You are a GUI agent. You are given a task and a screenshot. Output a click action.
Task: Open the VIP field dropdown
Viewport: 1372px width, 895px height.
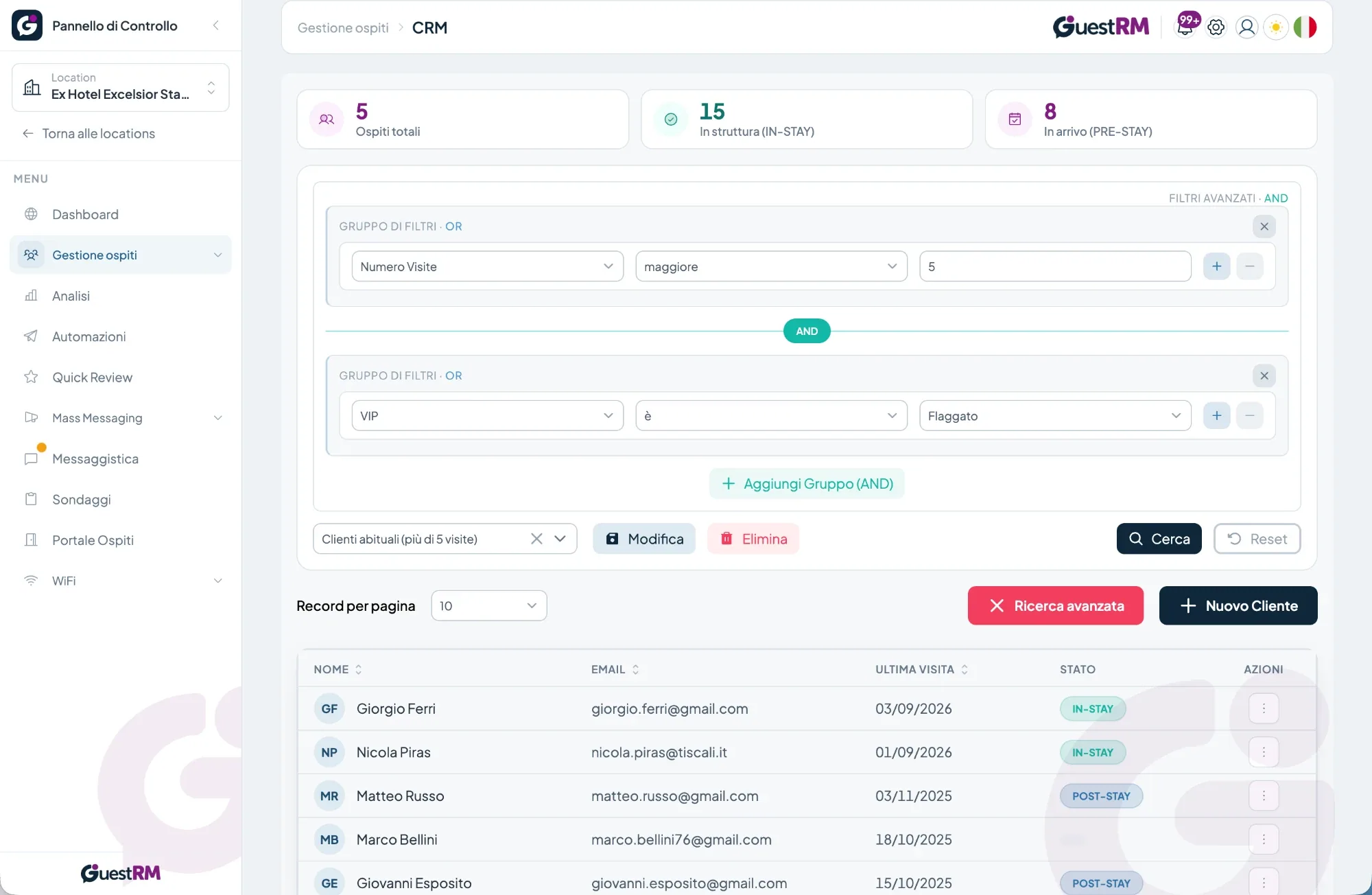point(487,415)
